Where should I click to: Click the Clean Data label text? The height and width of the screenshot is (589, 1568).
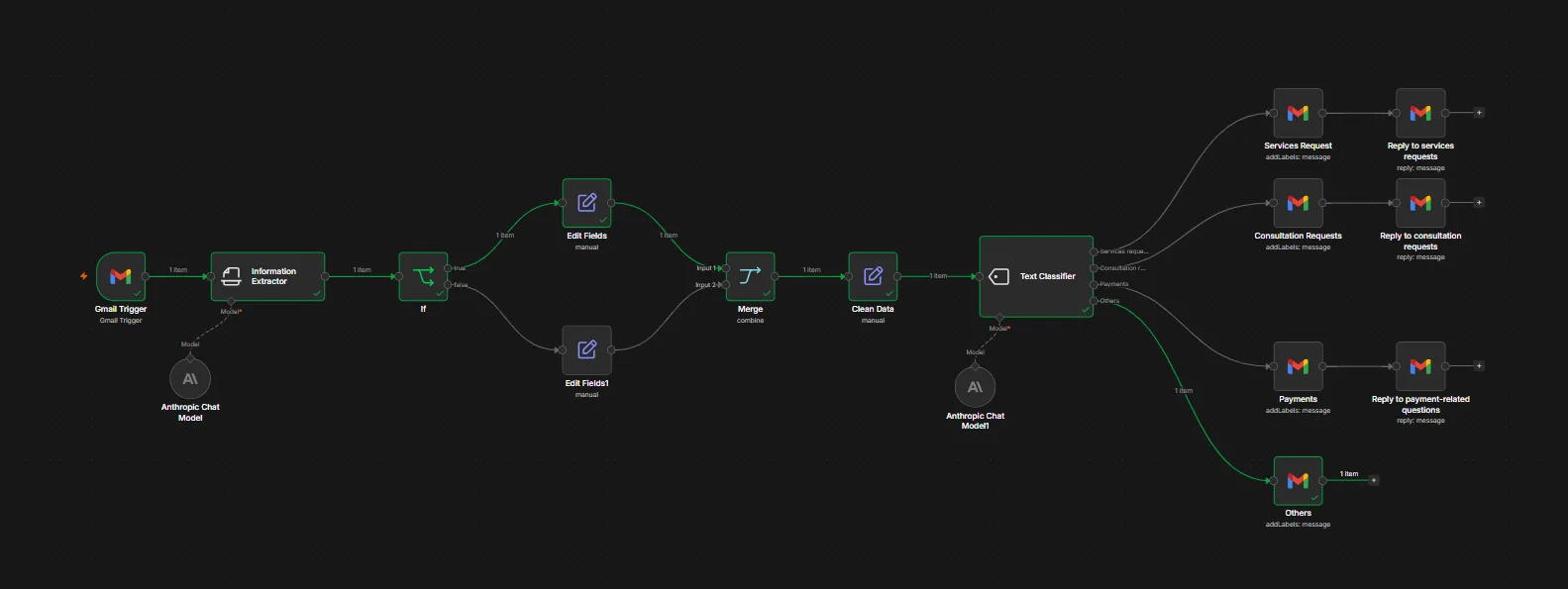(873, 309)
